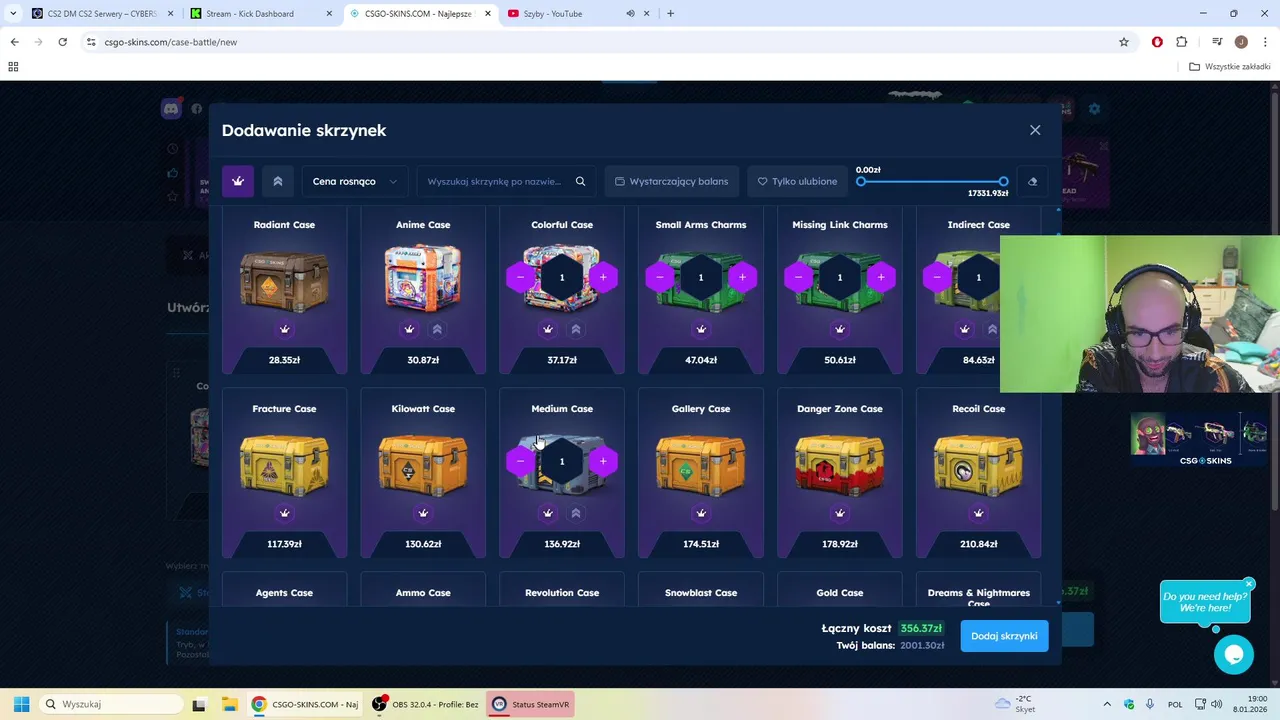Viewport: 1280px width, 720px height.
Task: Focus the case name search field
Action: tap(494, 181)
